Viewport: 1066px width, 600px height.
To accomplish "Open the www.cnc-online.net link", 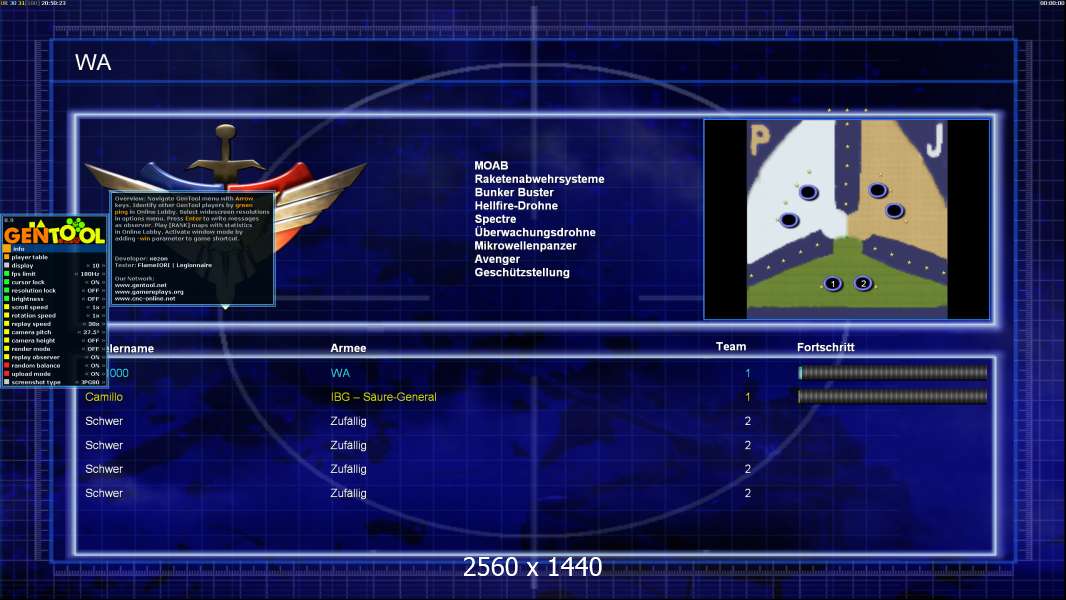I will pos(145,298).
